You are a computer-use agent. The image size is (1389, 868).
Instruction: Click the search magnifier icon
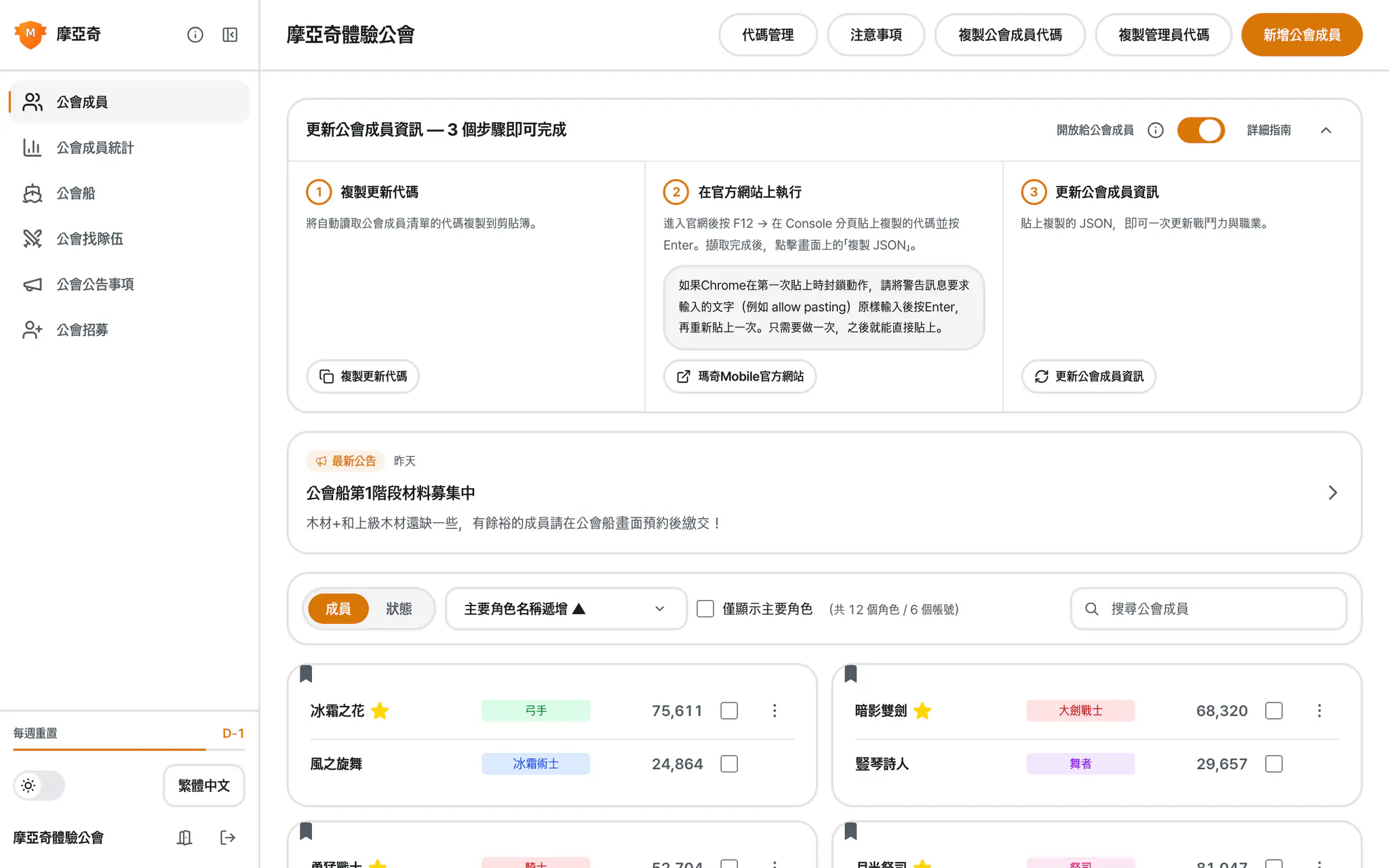pyautogui.click(x=1092, y=609)
